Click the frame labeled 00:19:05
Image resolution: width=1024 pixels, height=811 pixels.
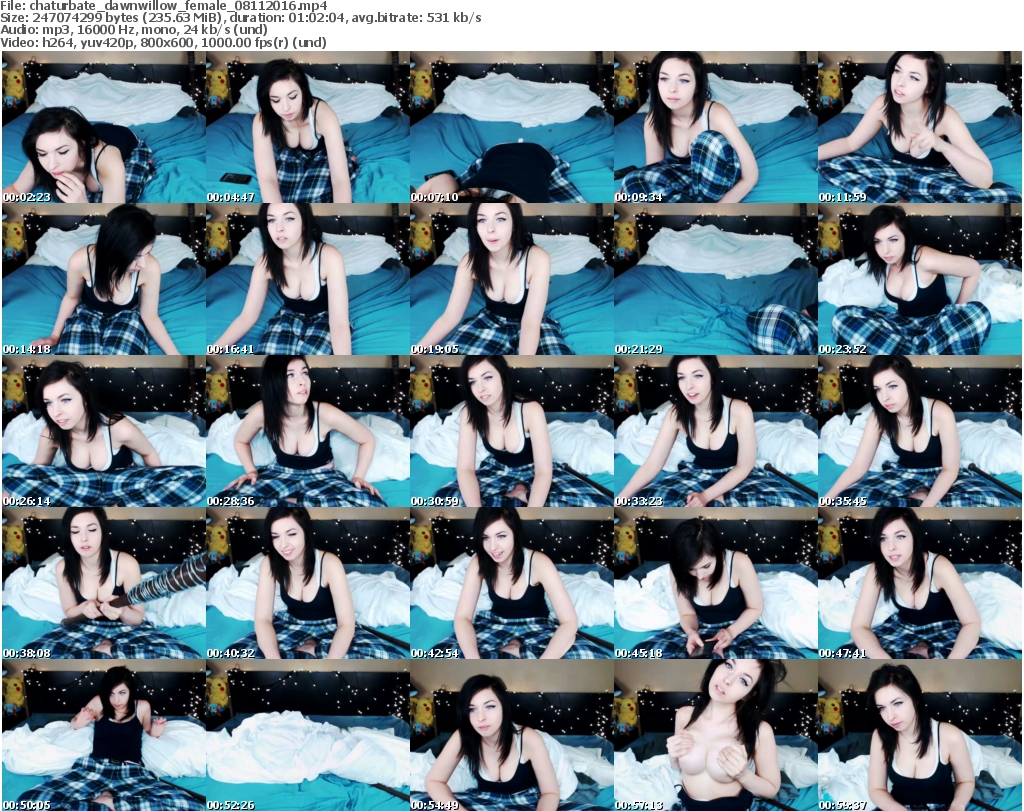[512, 279]
